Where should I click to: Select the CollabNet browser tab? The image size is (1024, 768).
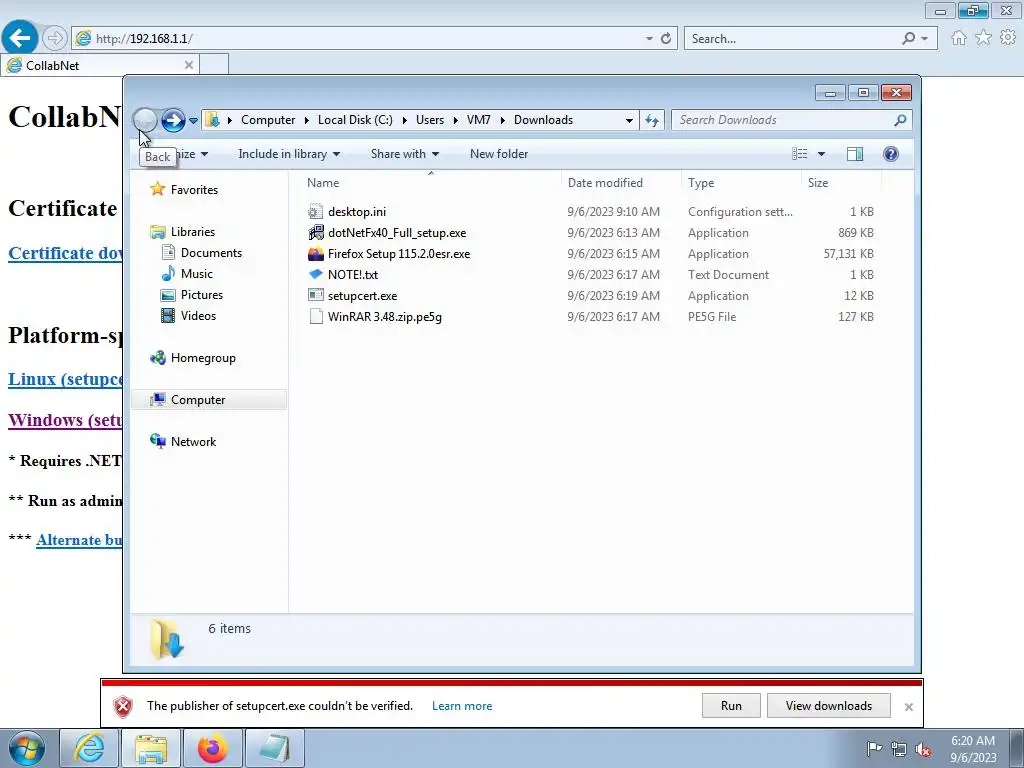click(100, 65)
